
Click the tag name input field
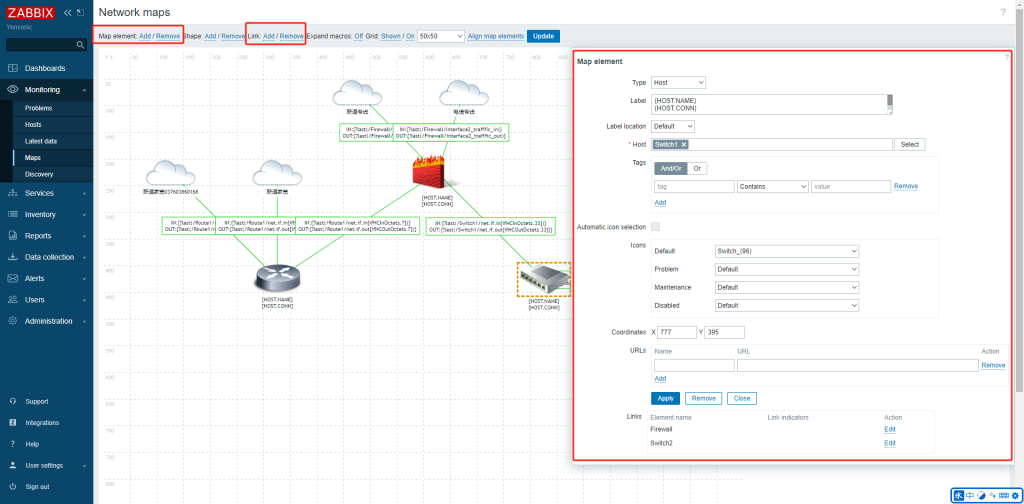pos(694,187)
